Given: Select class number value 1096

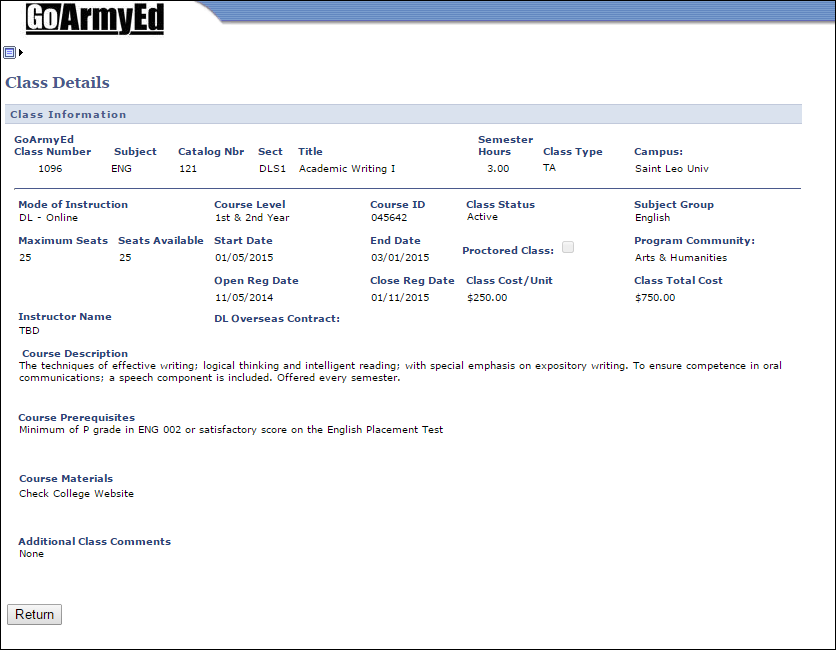Looking at the screenshot, I should (50, 168).
